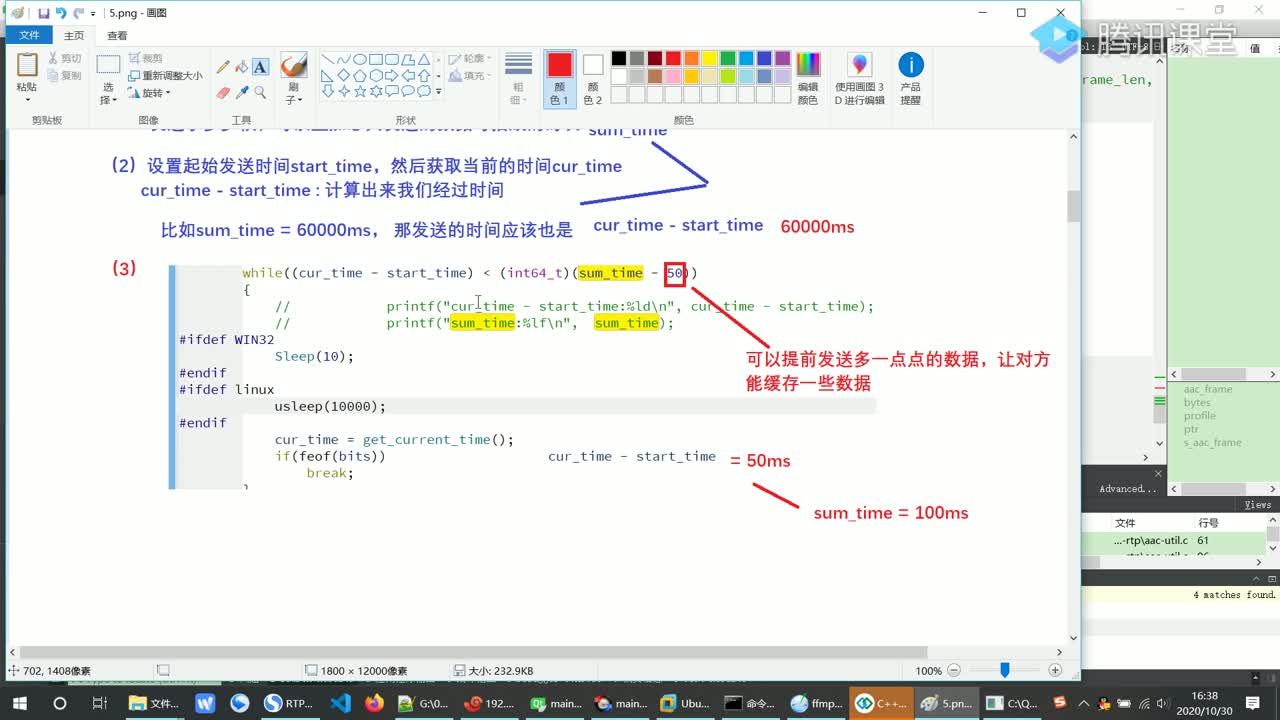Select the straight line shape
The height and width of the screenshot is (720, 1280).
pos(327,59)
